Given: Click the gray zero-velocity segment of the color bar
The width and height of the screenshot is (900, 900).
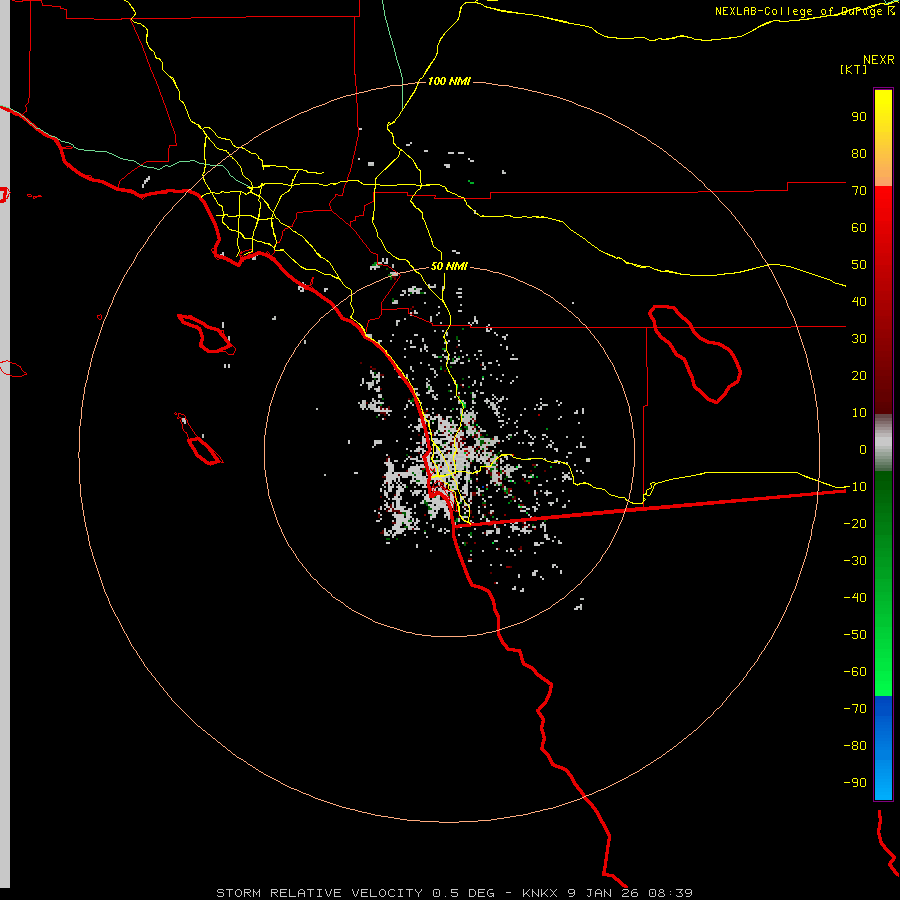Looking at the screenshot, I should coord(883,443).
